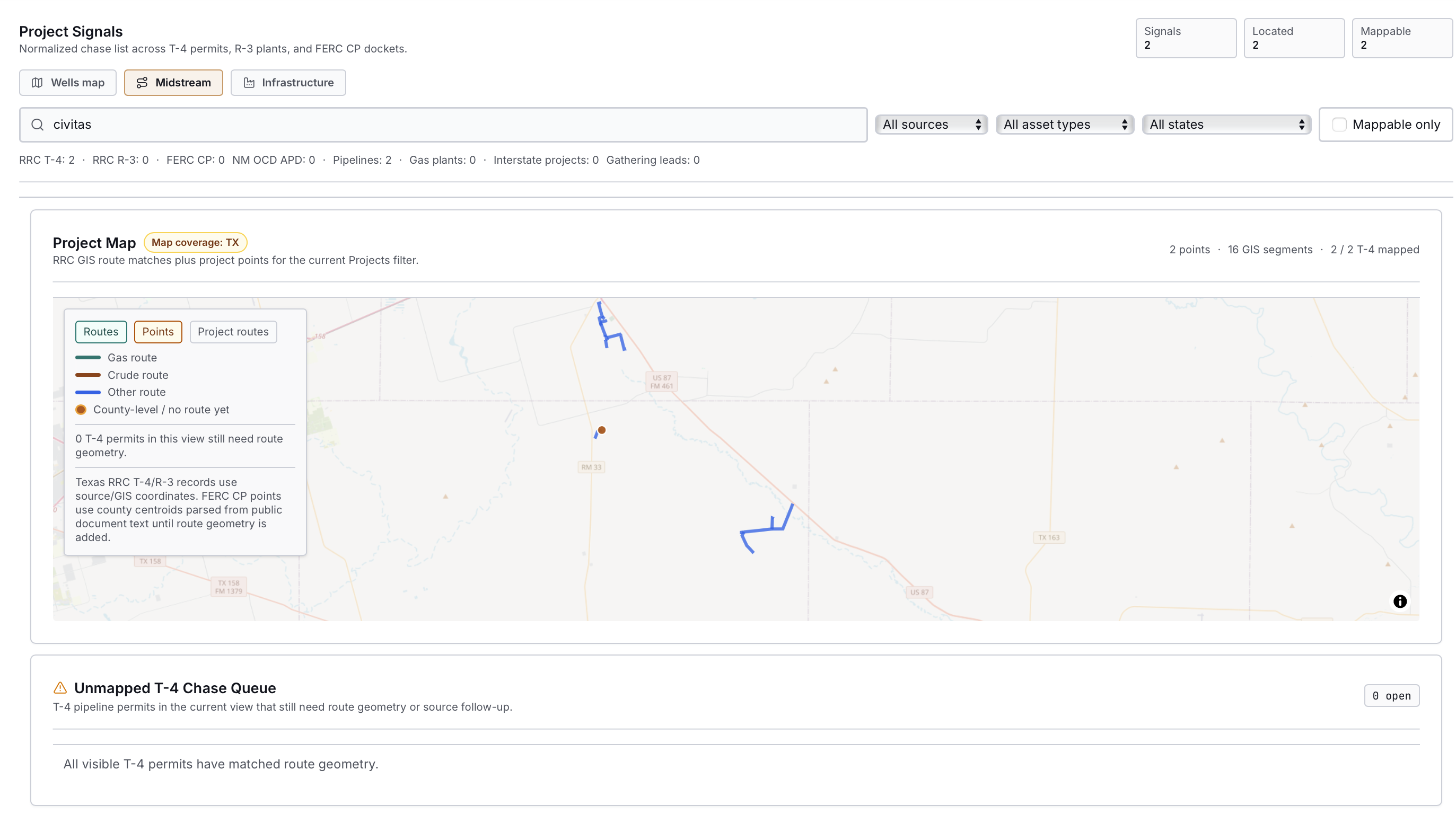Click the RRC R-3: 0 count
1456x814 pixels.
pyautogui.click(x=120, y=160)
